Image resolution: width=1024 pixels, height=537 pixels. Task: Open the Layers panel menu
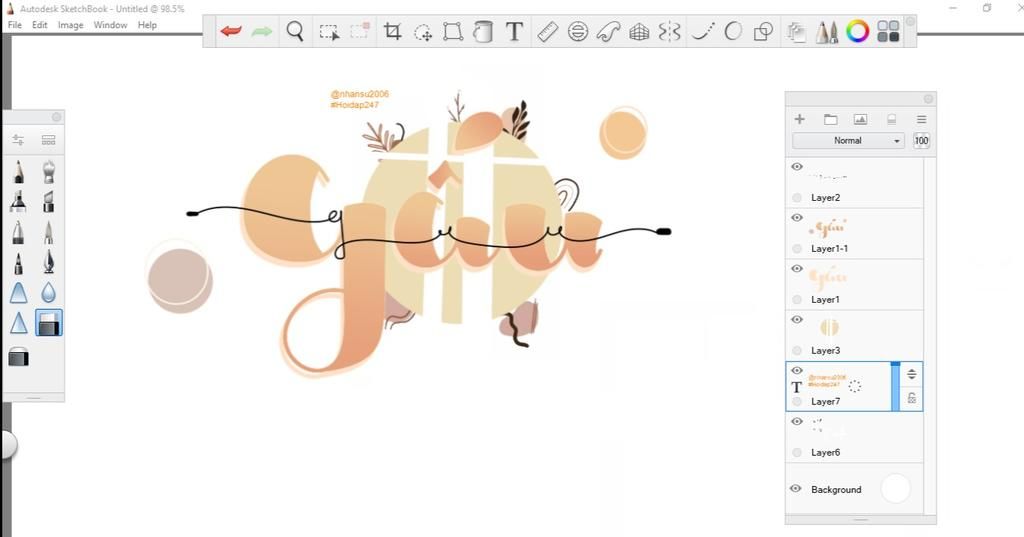click(921, 120)
